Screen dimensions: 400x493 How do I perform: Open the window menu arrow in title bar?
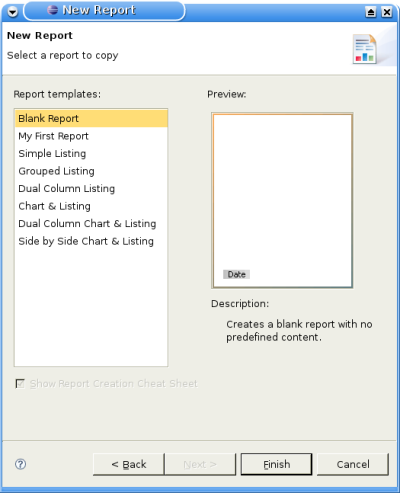(13, 12)
